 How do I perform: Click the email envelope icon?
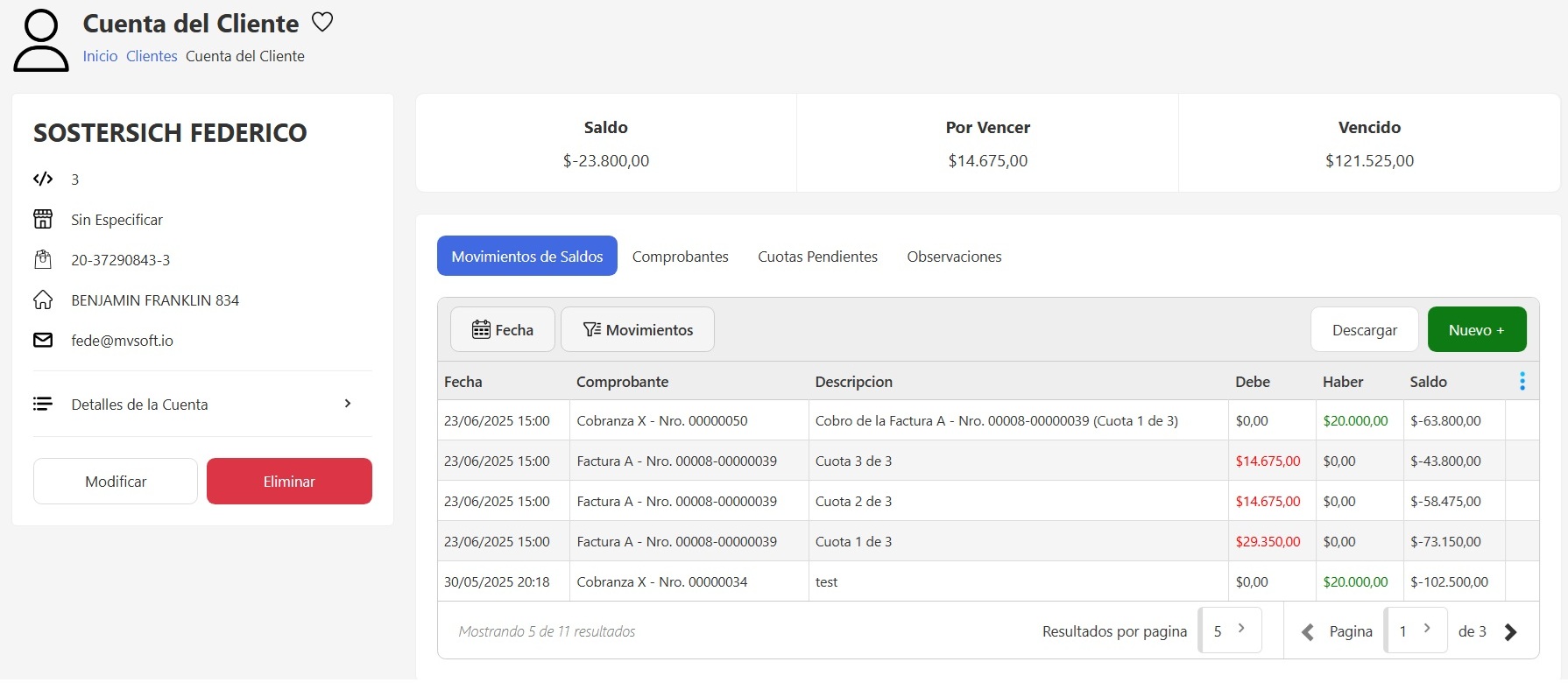click(x=43, y=341)
